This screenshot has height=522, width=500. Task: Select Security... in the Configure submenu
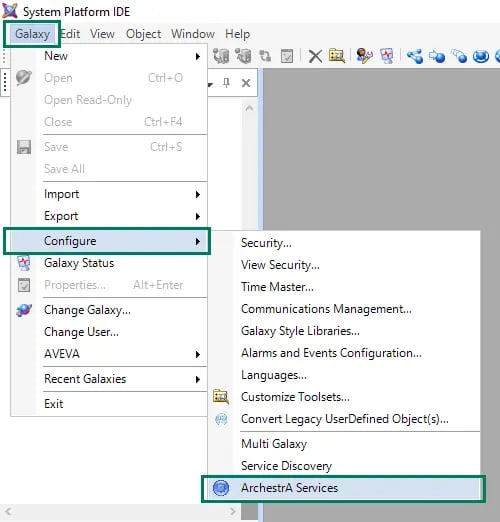pyautogui.click(x=266, y=243)
